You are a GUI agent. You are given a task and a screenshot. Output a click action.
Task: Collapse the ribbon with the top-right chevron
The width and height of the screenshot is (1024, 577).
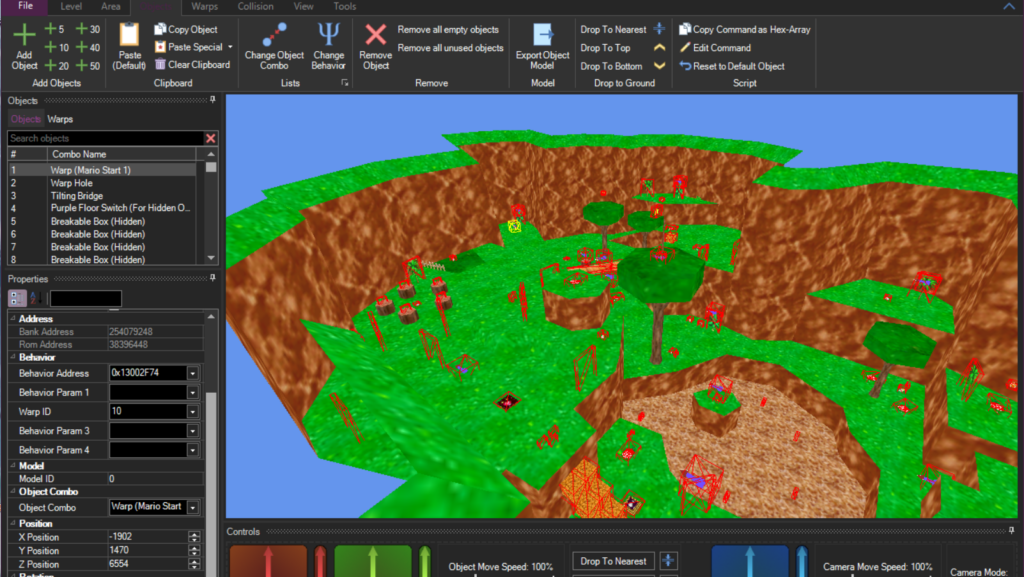pos(1009,7)
